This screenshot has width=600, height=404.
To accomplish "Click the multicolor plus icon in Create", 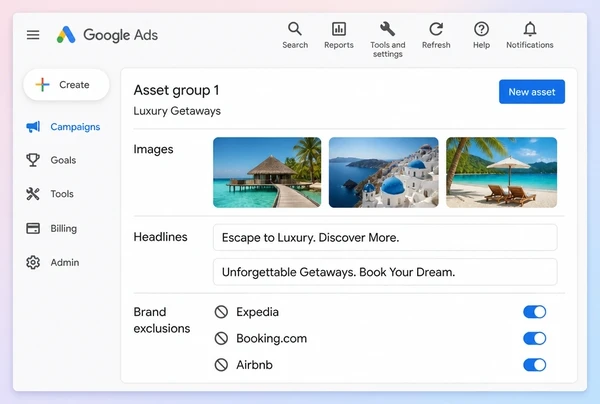I will (x=42, y=85).
